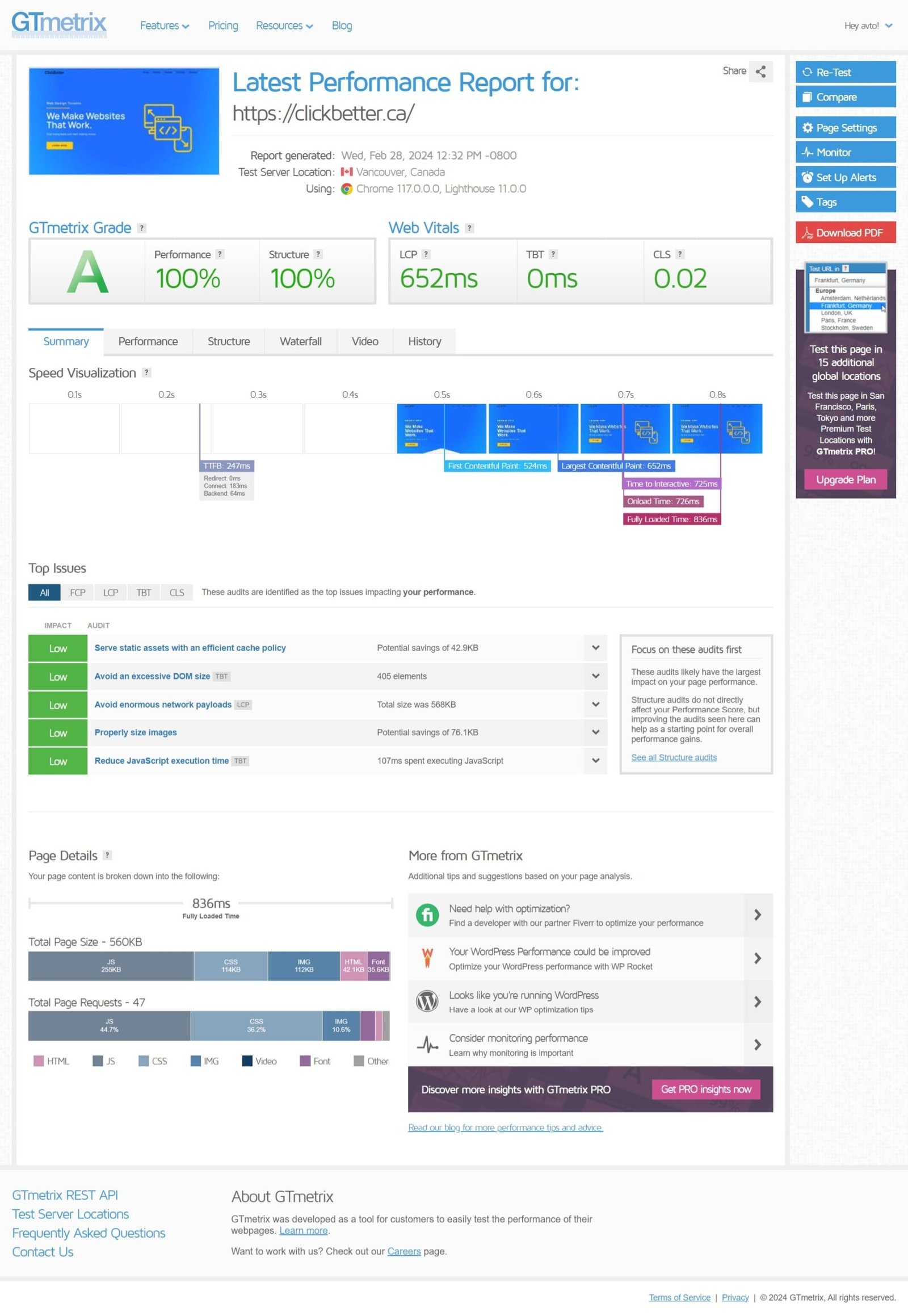908x1316 pixels.
Task: Filter top issues by TBT
Action: tap(144, 593)
